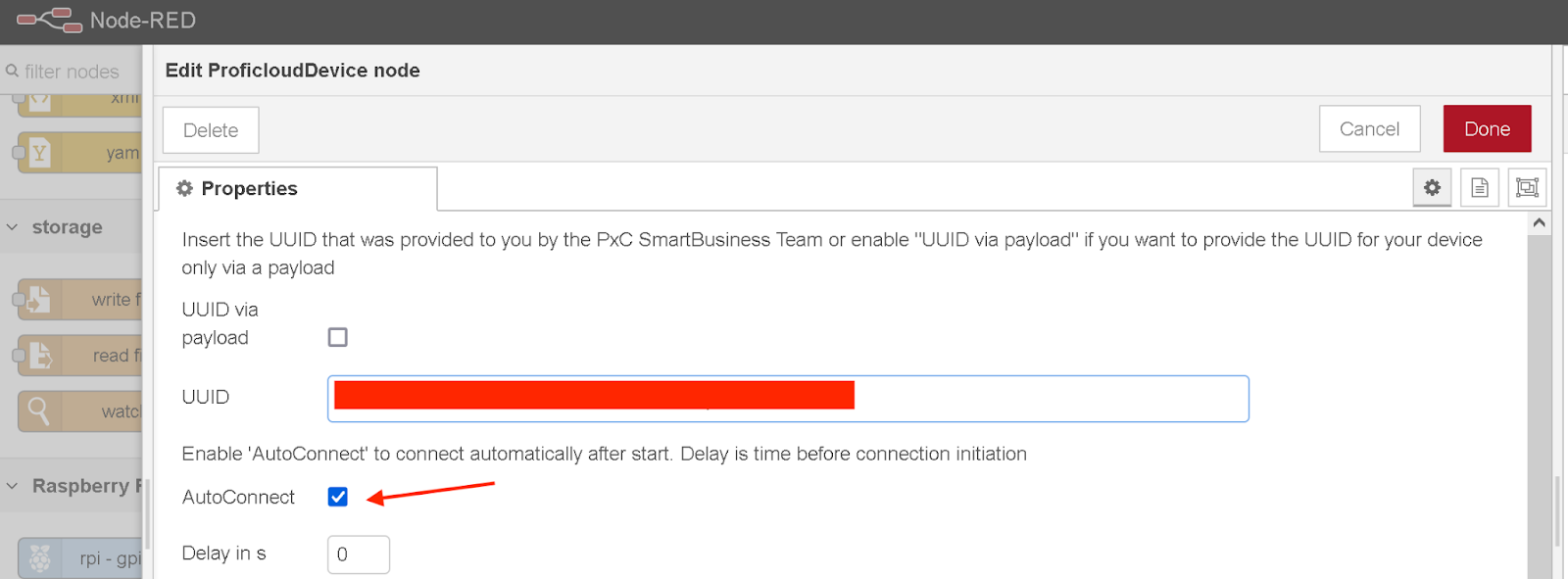Enable the UUID via payload checkbox
Screen dimensions: 1568x579
coord(338,337)
